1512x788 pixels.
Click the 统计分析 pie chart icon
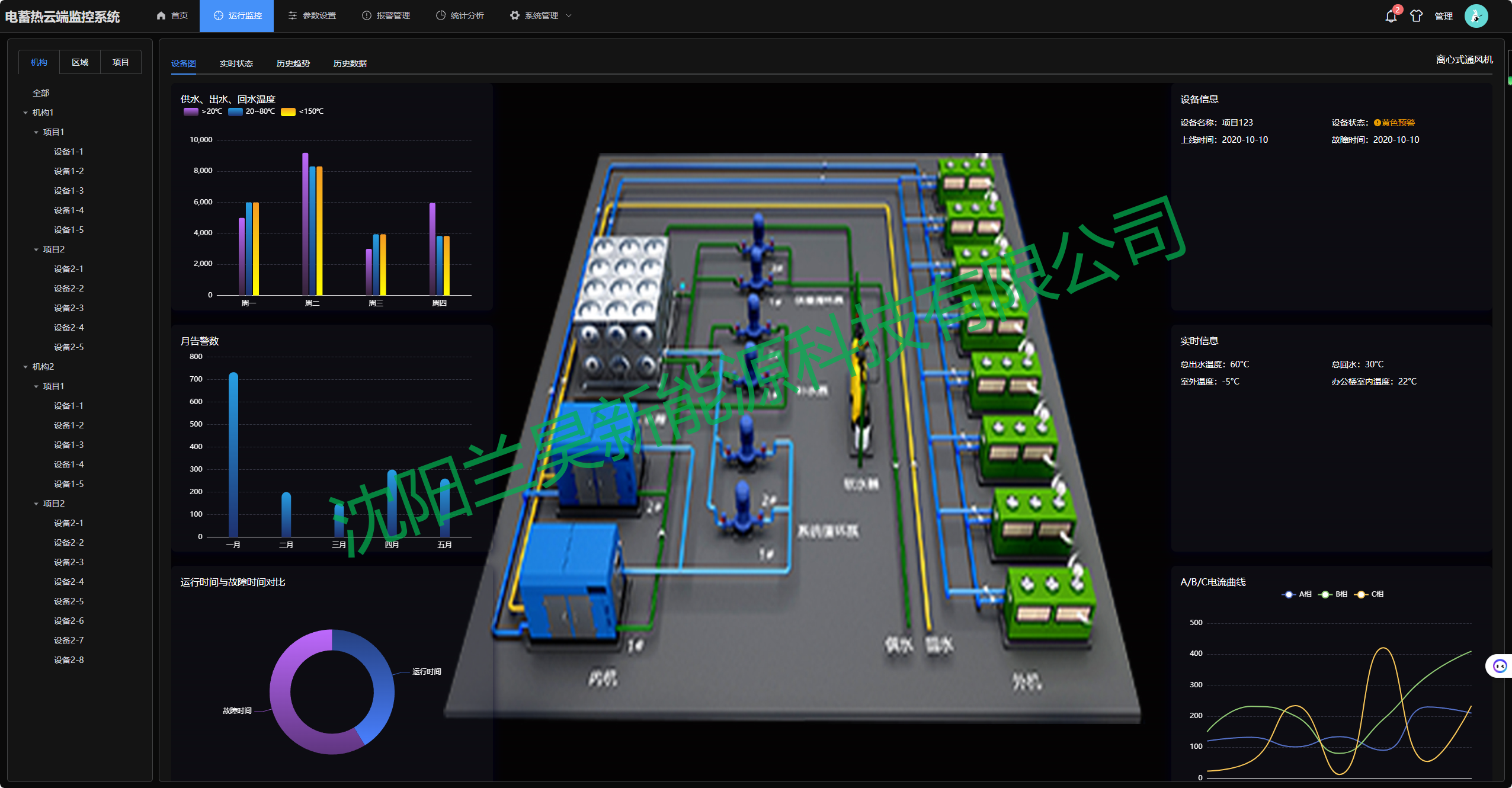[441, 15]
